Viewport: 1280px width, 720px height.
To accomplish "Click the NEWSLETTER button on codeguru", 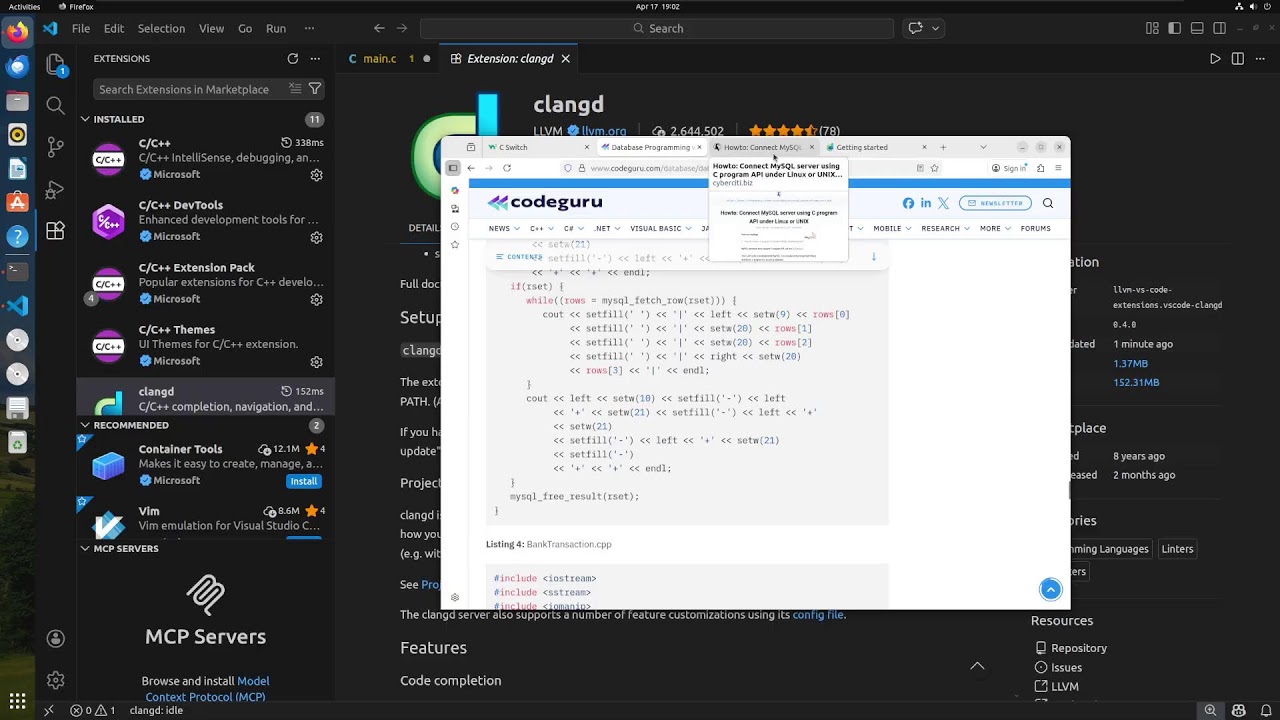I will point(995,203).
